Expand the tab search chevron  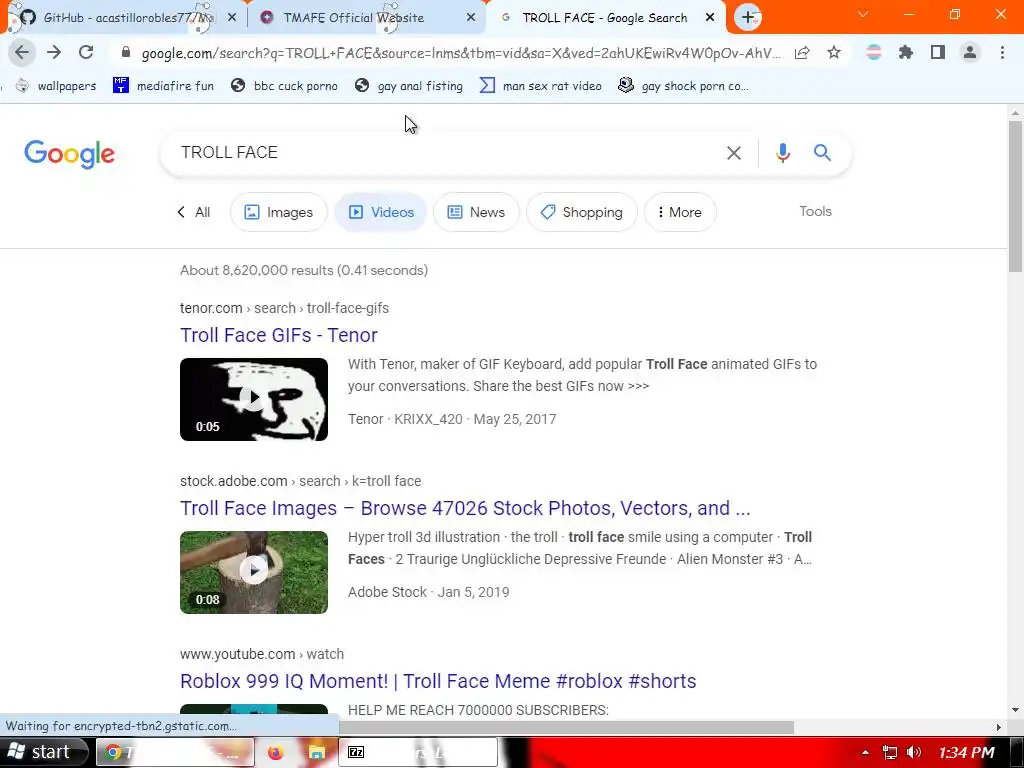(x=863, y=14)
